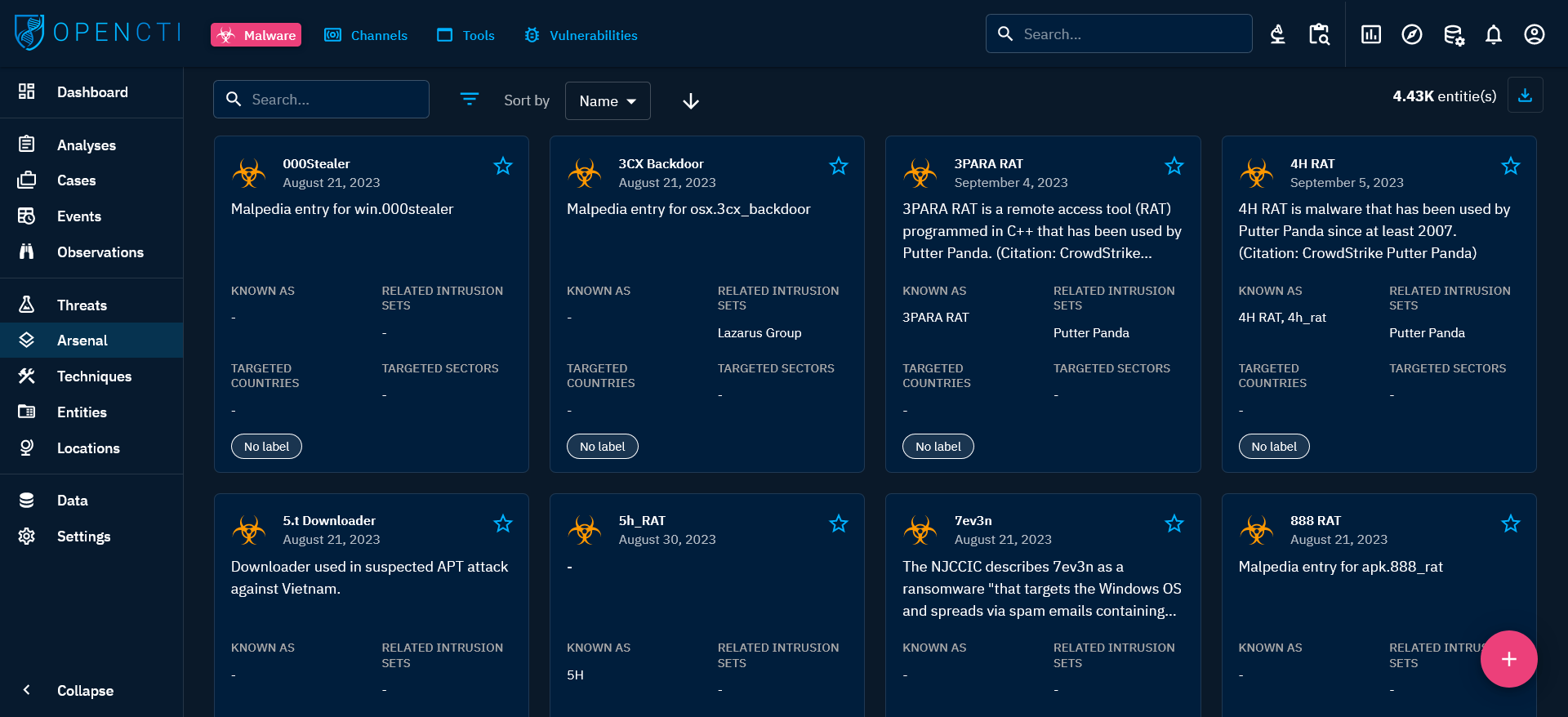
Task: Open the custom dashboards icon
Action: 1370,34
